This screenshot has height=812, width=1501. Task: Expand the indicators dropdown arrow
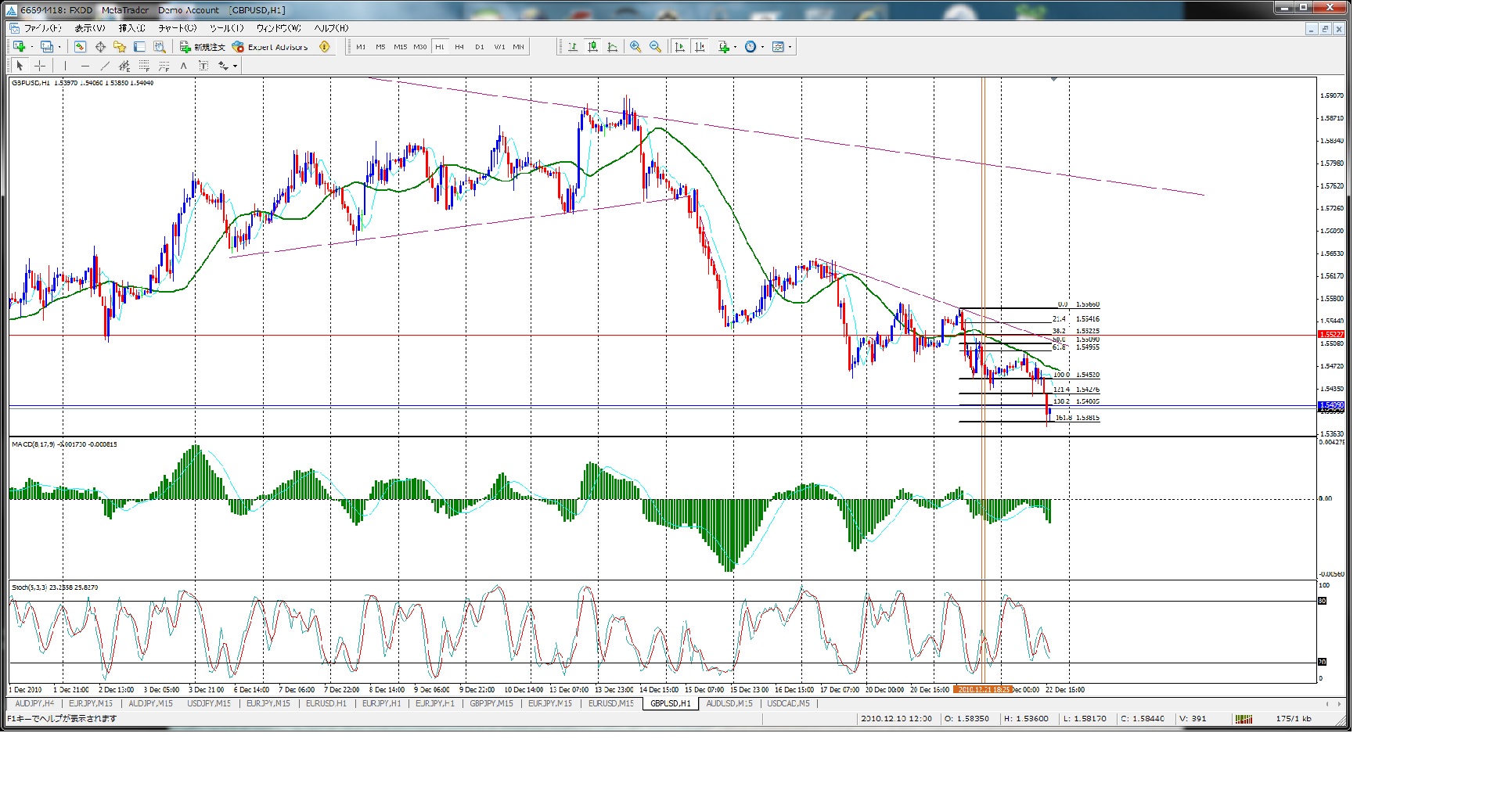(736, 47)
